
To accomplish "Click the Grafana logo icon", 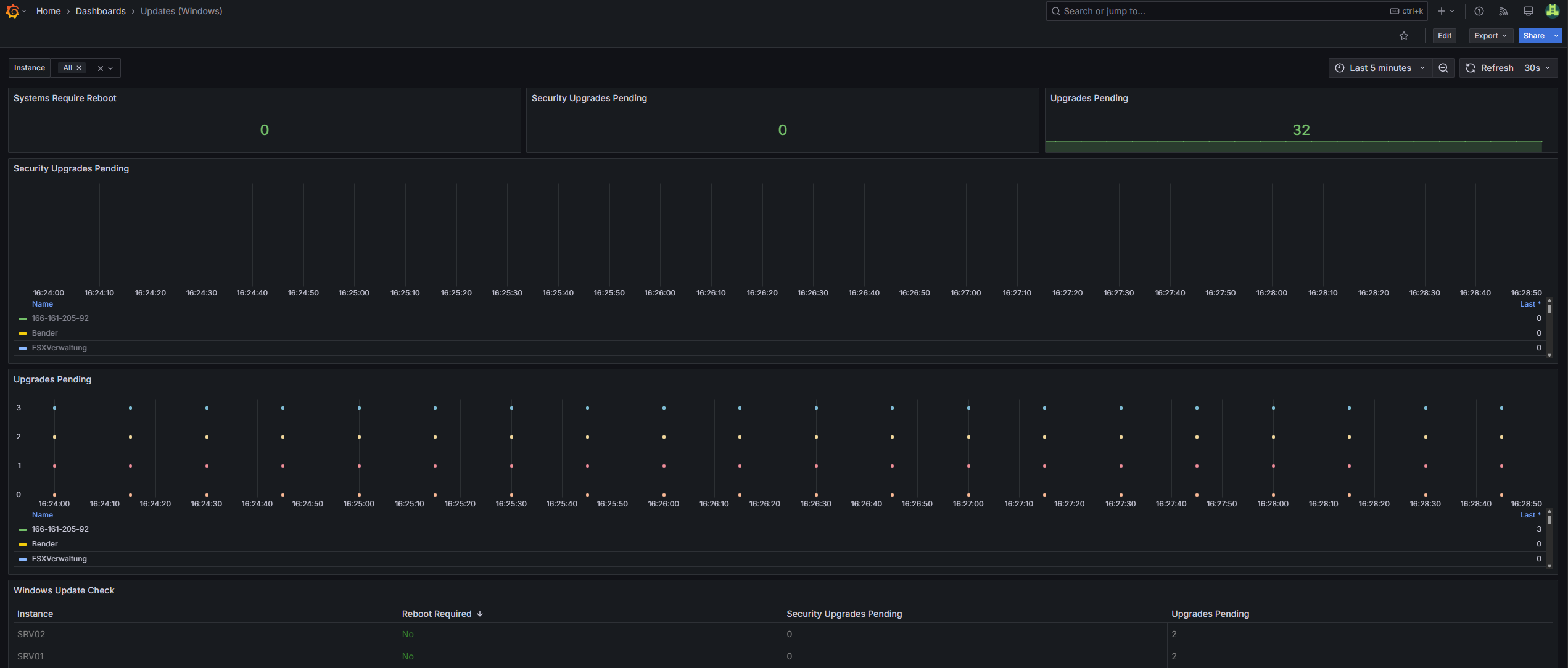I will pyautogui.click(x=12, y=11).
